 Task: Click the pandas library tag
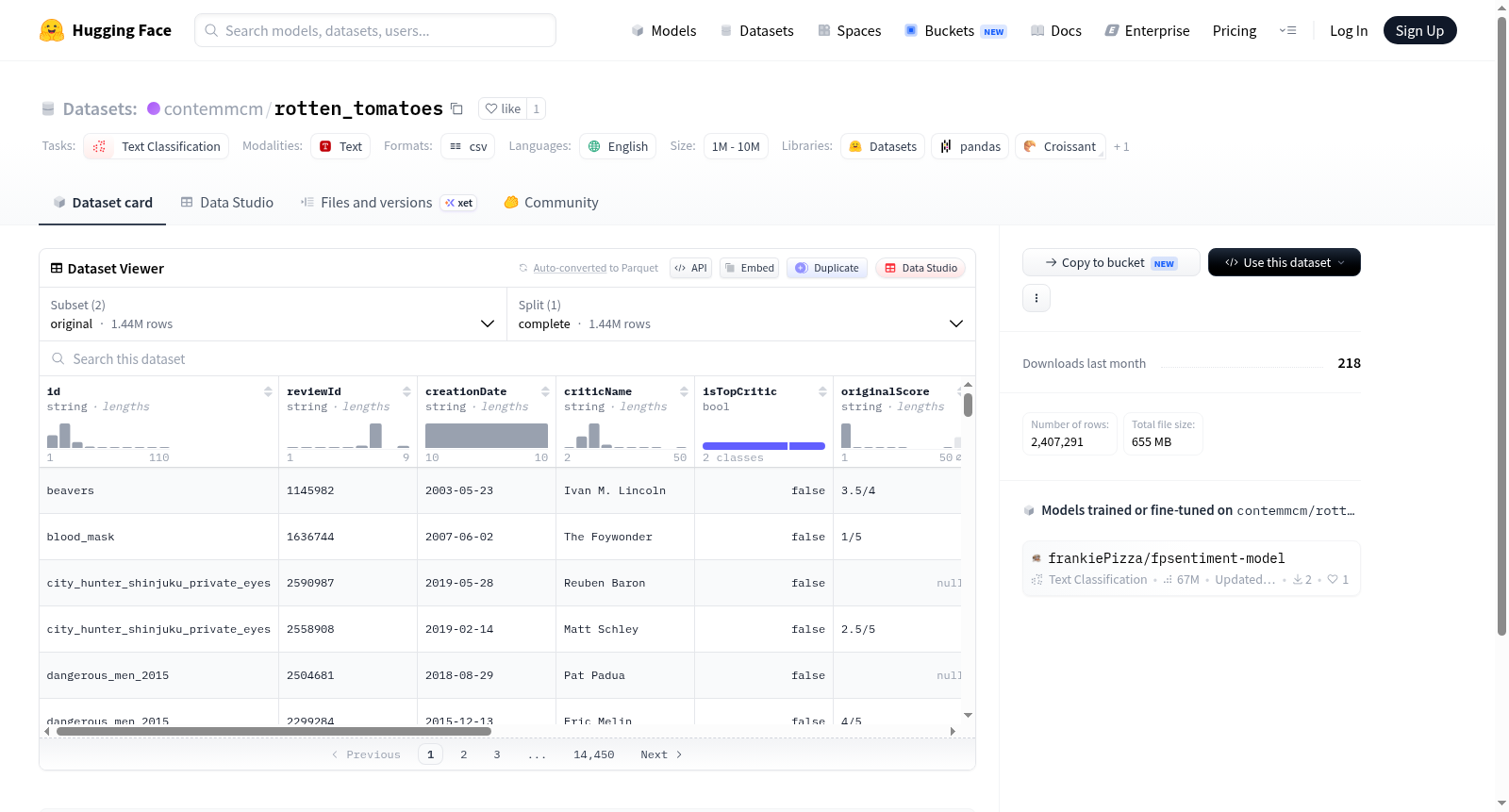click(970, 146)
